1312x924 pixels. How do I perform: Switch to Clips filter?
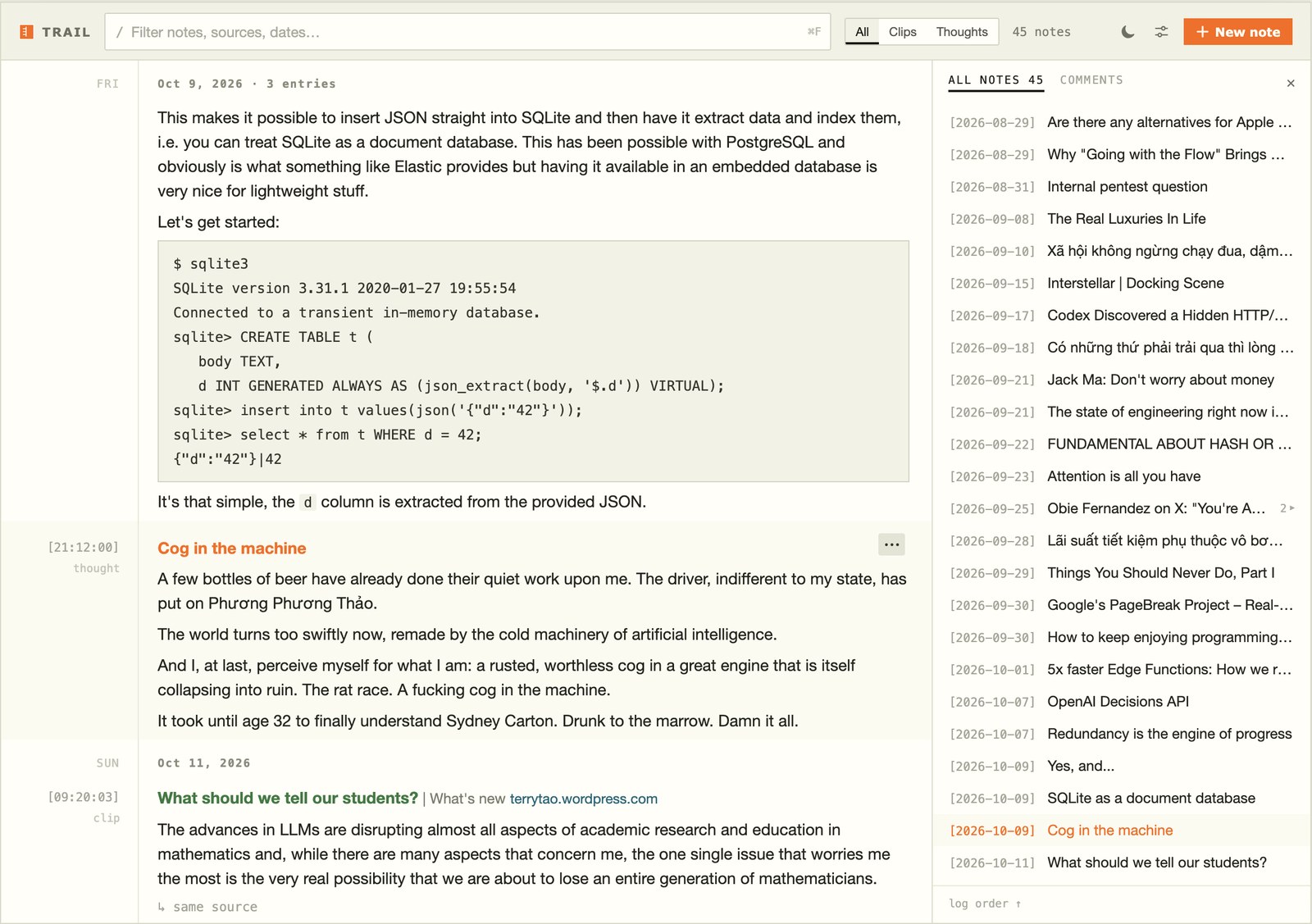(x=902, y=32)
